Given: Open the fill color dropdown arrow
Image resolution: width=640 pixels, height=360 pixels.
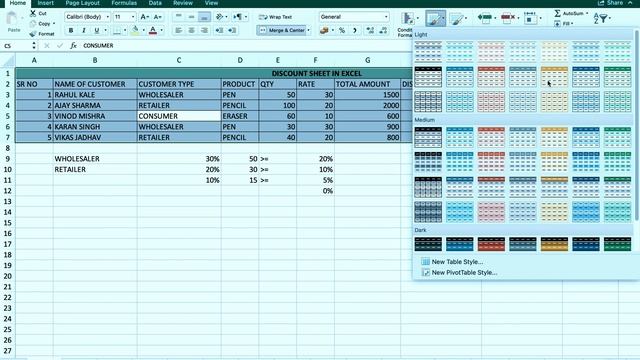Looking at the screenshot, I should (x=144, y=30).
